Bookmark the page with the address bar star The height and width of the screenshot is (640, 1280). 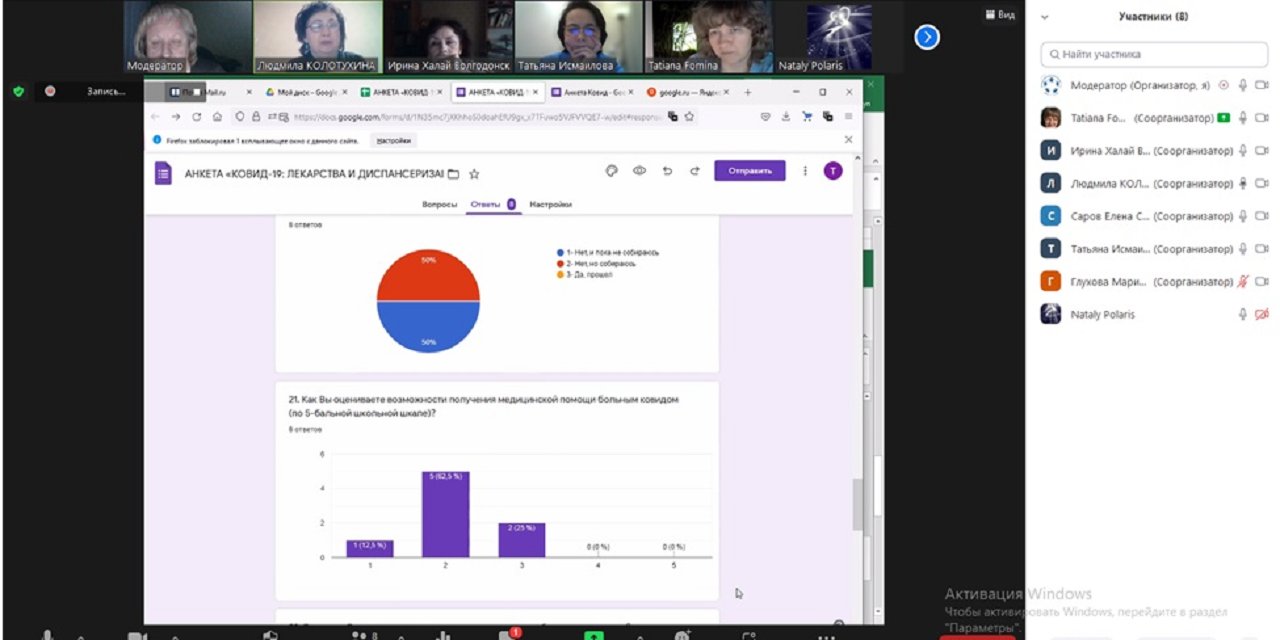(689, 117)
